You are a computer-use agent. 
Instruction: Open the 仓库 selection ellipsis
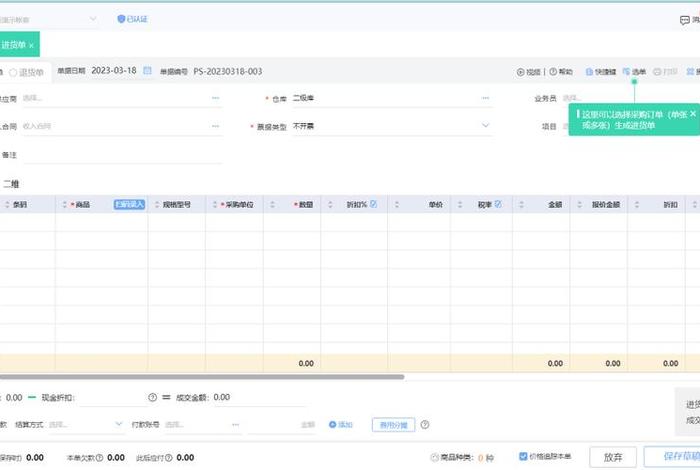point(486,98)
